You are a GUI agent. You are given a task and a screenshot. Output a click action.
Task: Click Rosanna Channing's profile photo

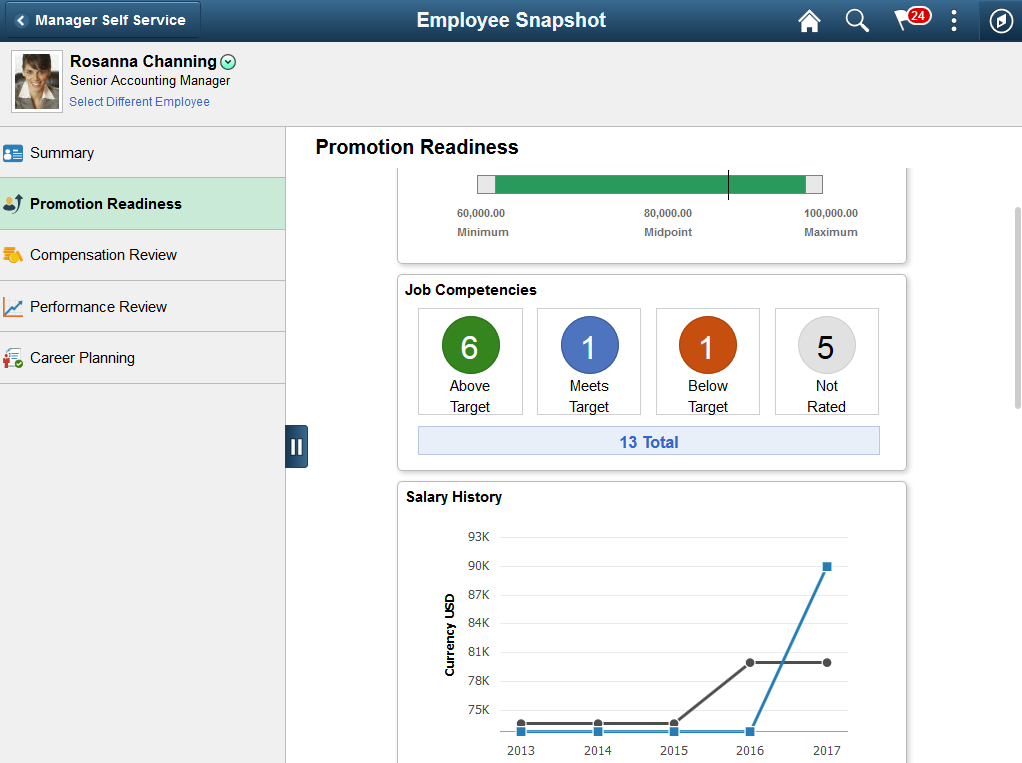[37, 81]
